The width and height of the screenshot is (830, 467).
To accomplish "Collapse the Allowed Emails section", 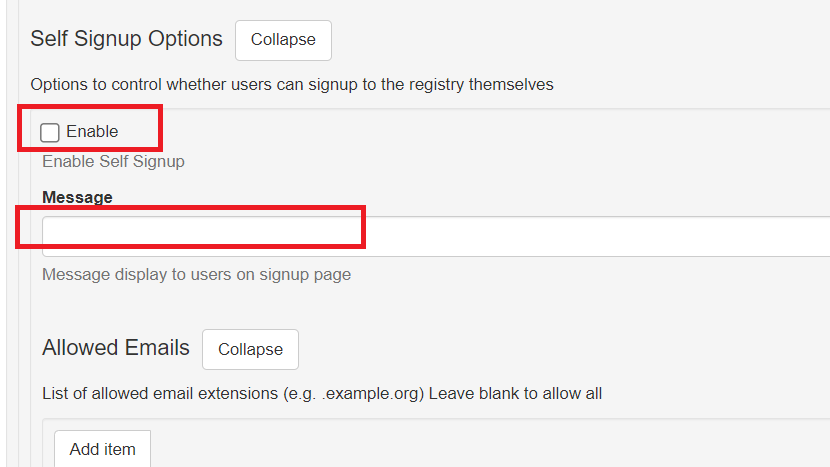I will tap(250, 349).
